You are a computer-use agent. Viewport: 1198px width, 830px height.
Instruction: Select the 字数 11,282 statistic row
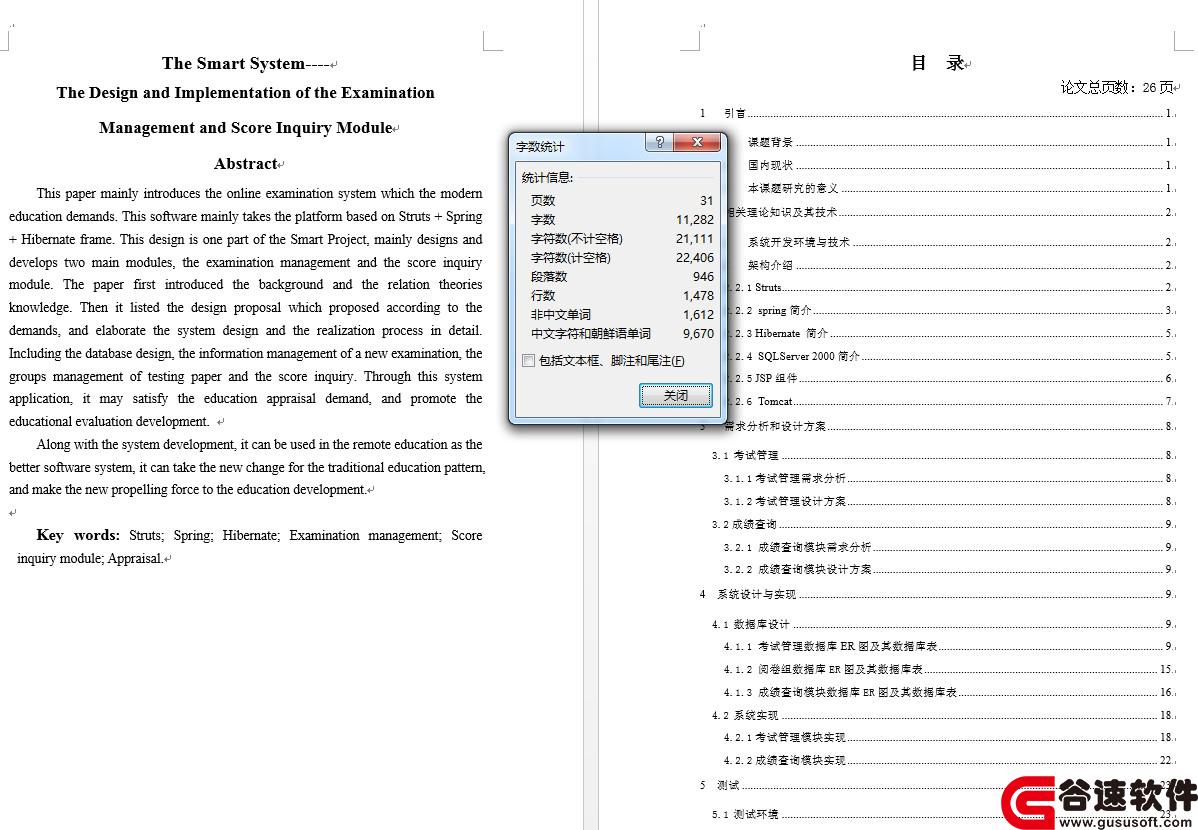pyautogui.click(x=621, y=219)
